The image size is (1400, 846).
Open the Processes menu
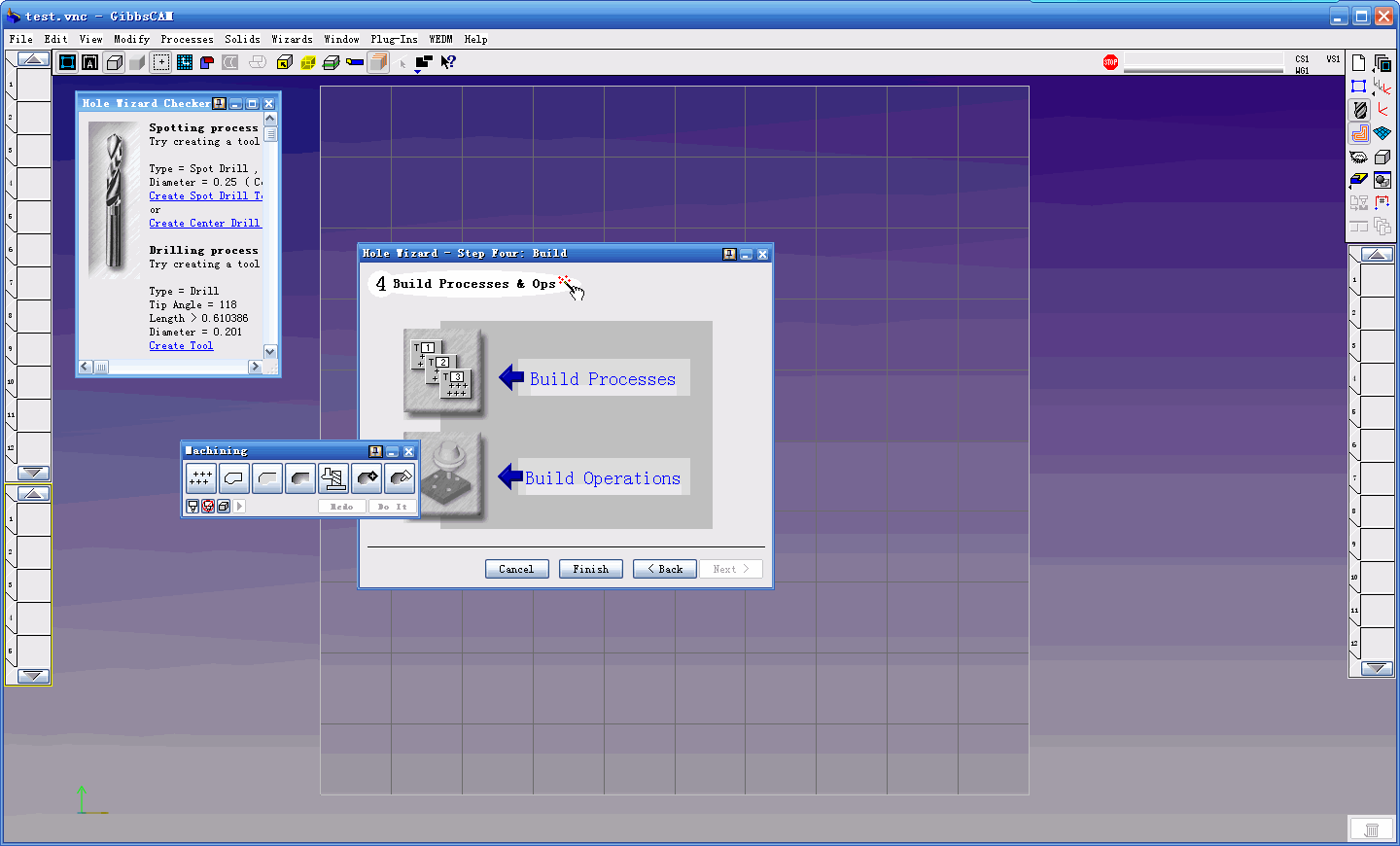[x=187, y=39]
